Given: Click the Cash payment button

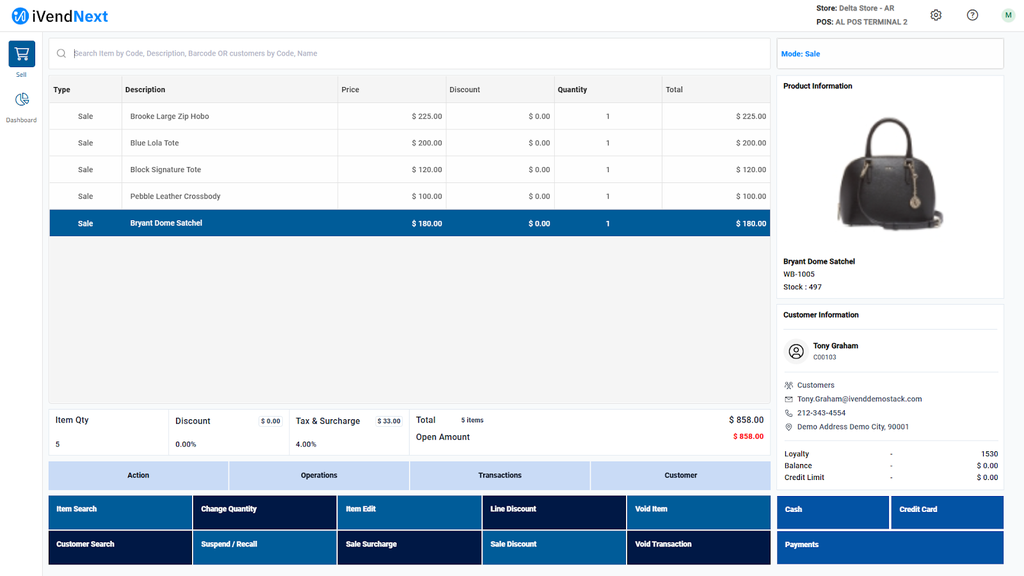Looking at the screenshot, I should pyautogui.click(x=832, y=510).
